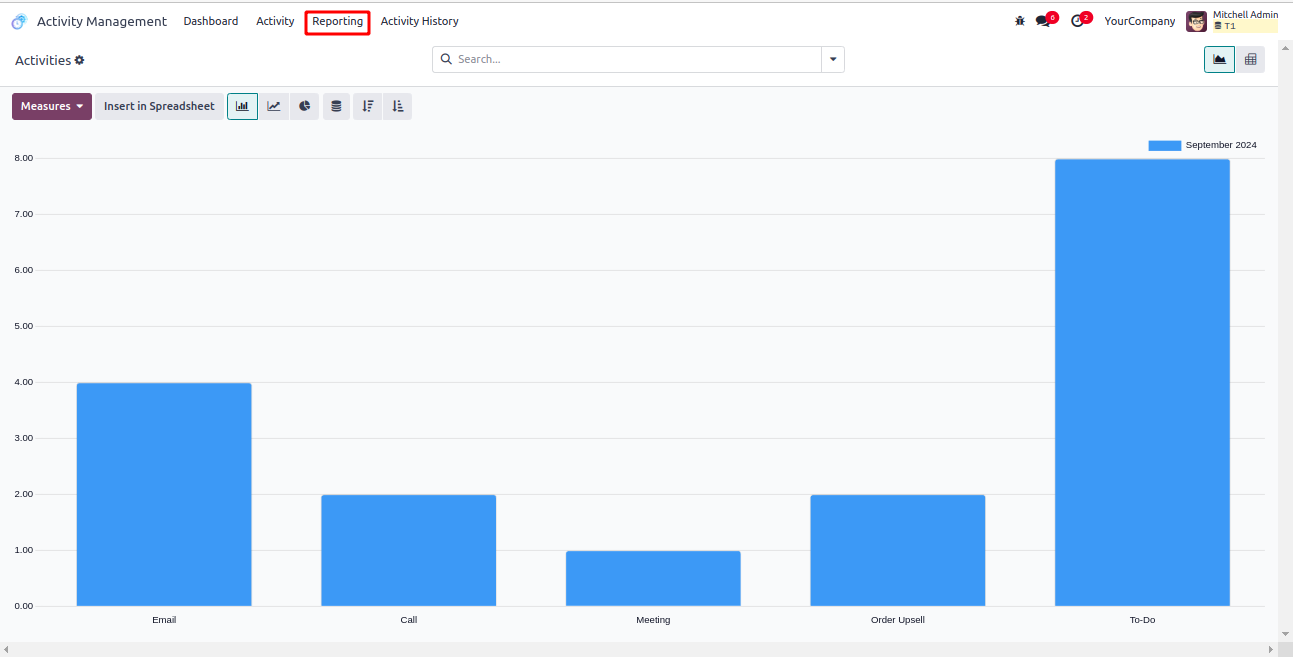Switch to bar chart mode
This screenshot has width=1293, height=657.
(242, 106)
